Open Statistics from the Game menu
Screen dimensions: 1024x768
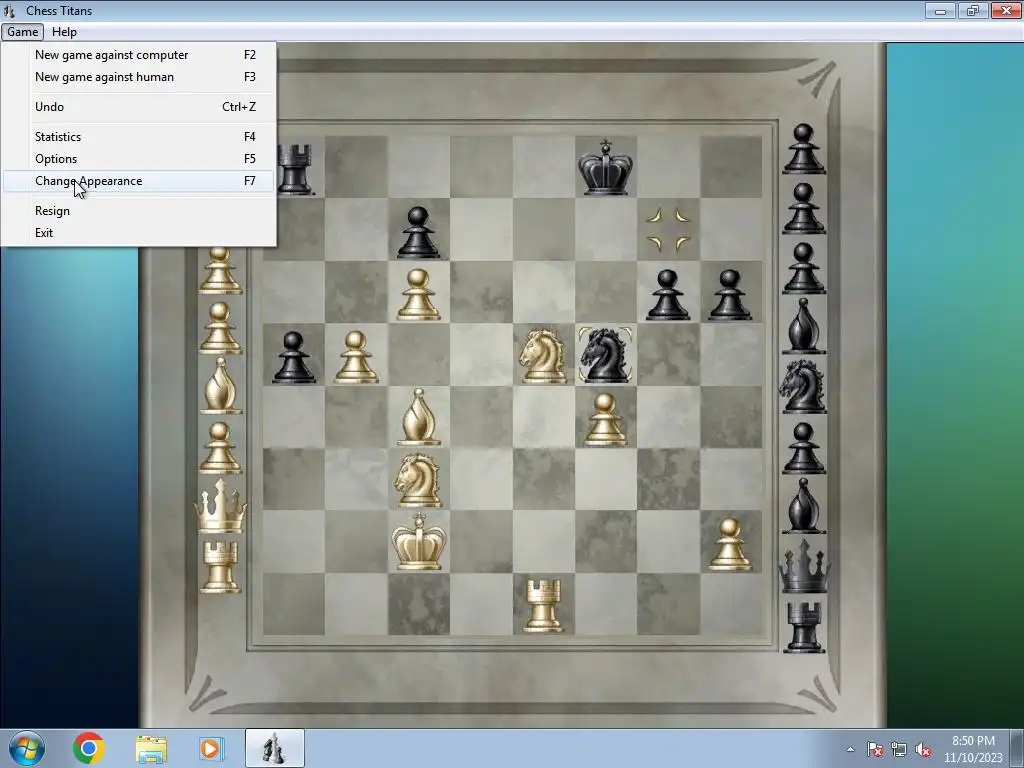[138, 137]
